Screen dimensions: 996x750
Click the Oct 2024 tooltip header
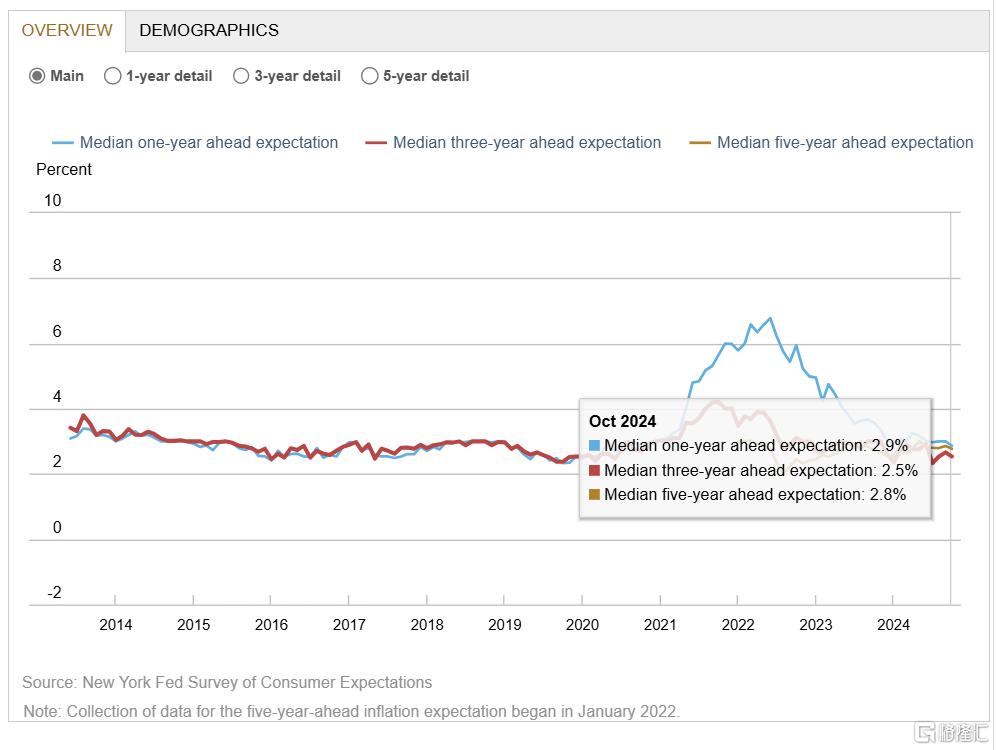click(x=623, y=422)
